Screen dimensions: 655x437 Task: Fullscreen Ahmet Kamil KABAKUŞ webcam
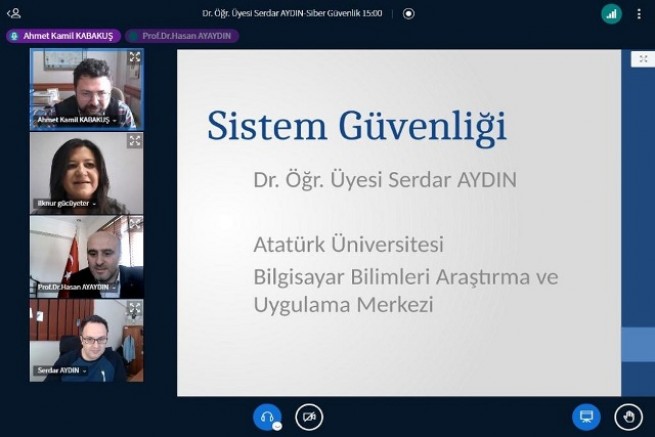point(134,58)
